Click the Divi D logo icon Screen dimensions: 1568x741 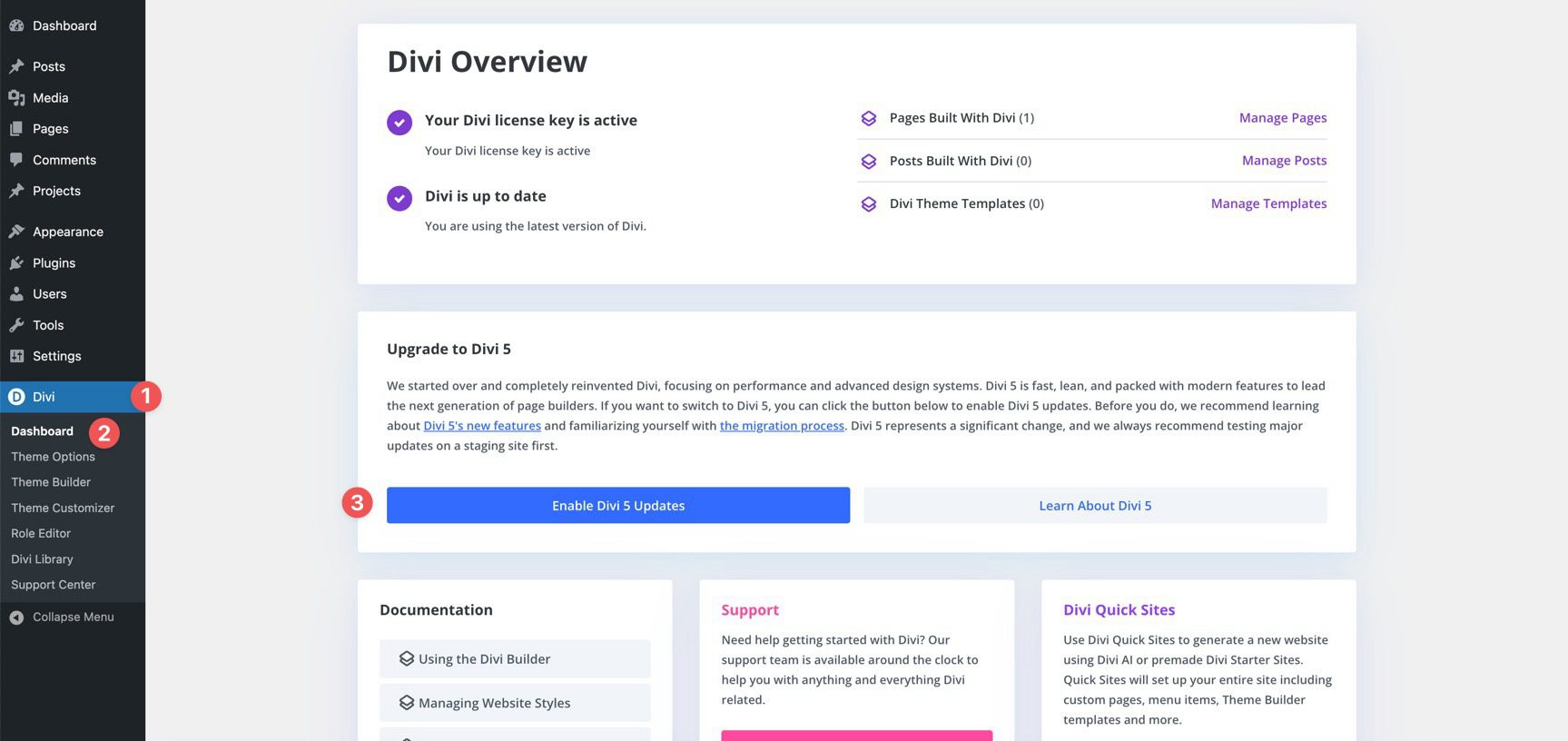tap(16, 397)
